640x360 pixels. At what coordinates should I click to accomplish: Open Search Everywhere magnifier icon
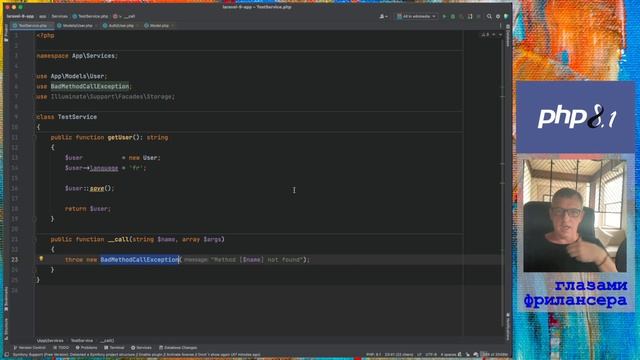coord(489,16)
